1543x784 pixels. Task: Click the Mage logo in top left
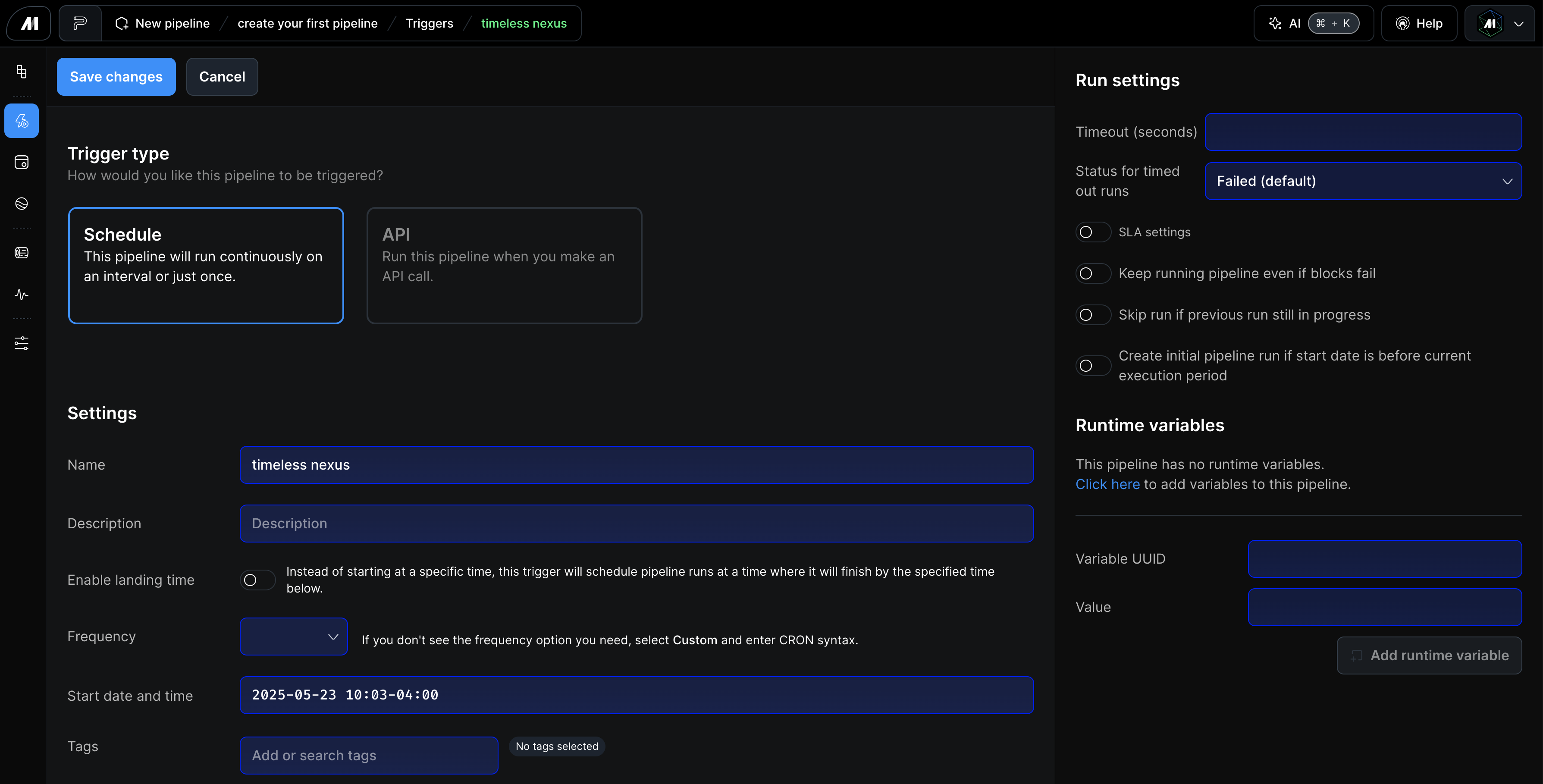click(29, 23)
